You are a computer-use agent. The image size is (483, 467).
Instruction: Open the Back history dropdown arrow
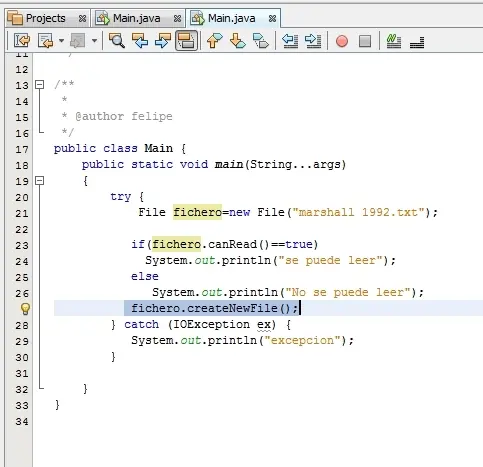(x=61, y=41)
